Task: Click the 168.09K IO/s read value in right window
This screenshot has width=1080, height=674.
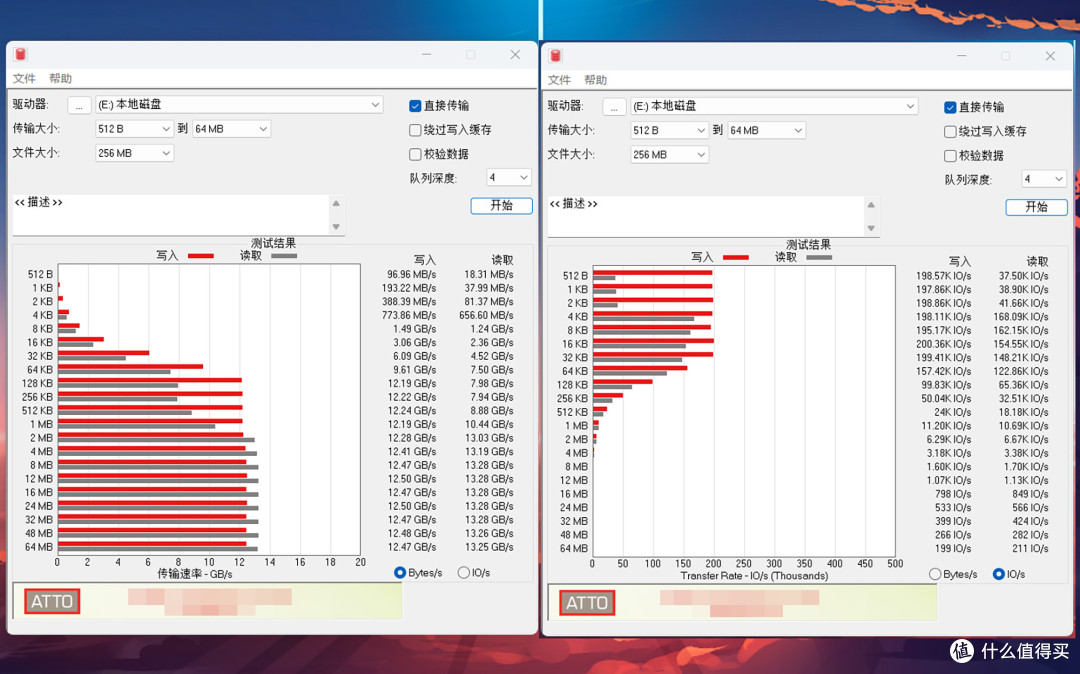Action: tap(1021, 317)
